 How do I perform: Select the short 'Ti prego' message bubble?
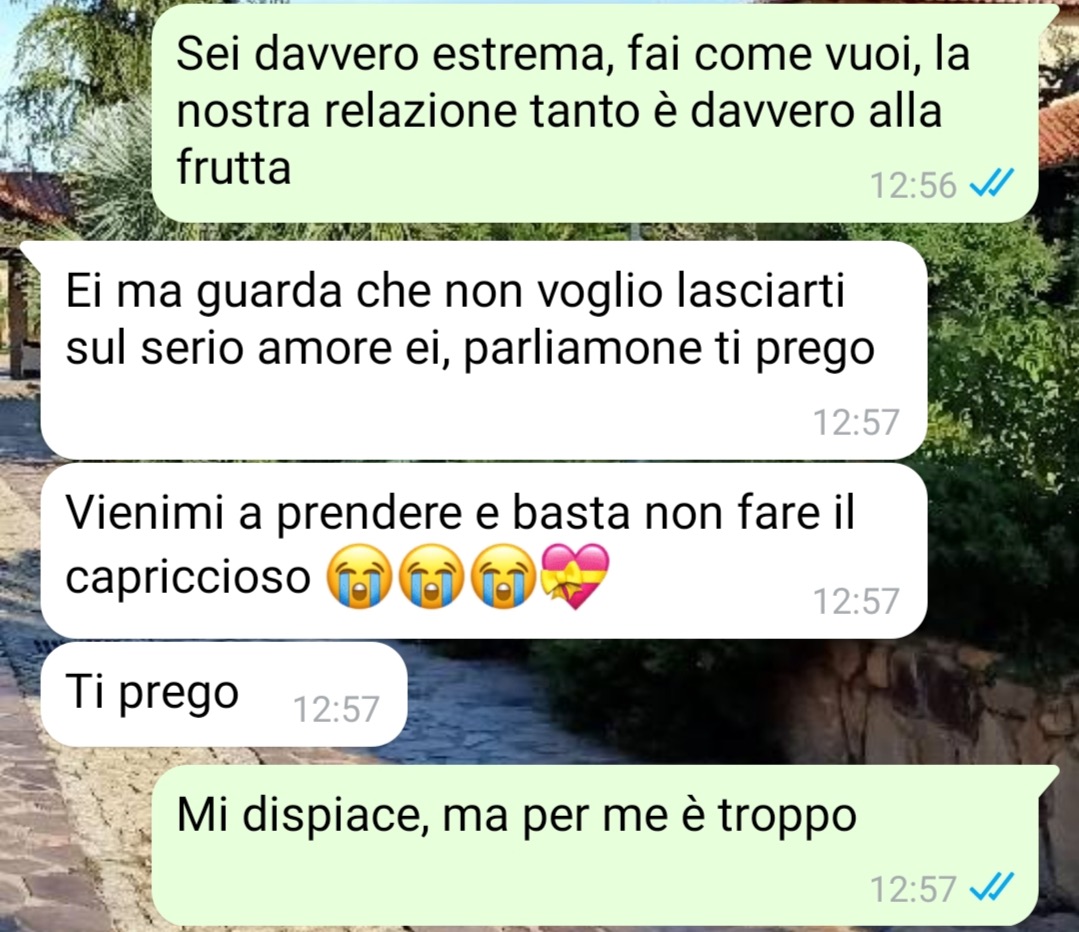(224, 694)
